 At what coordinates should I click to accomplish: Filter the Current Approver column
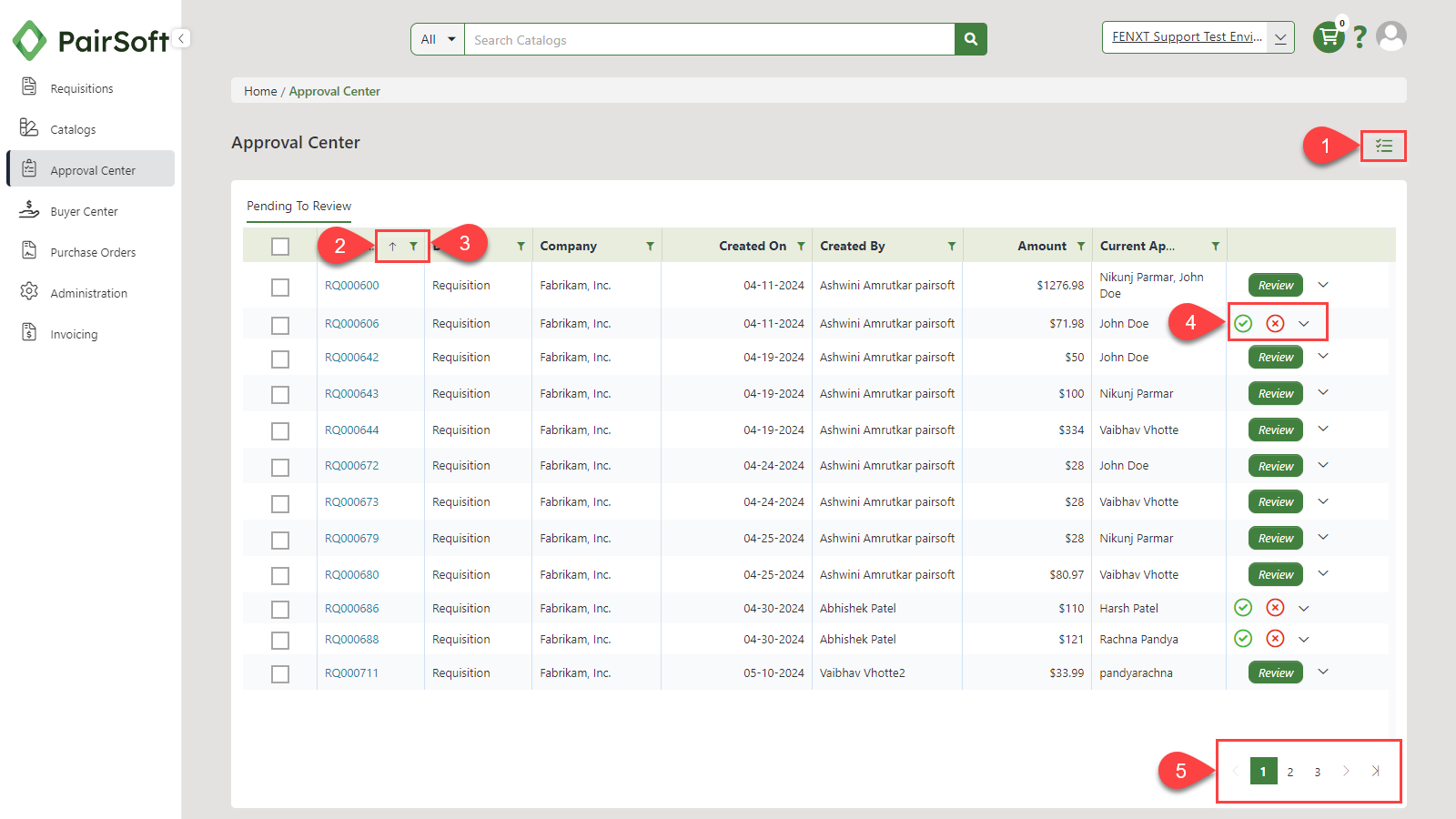click(x=1216, y=246)
